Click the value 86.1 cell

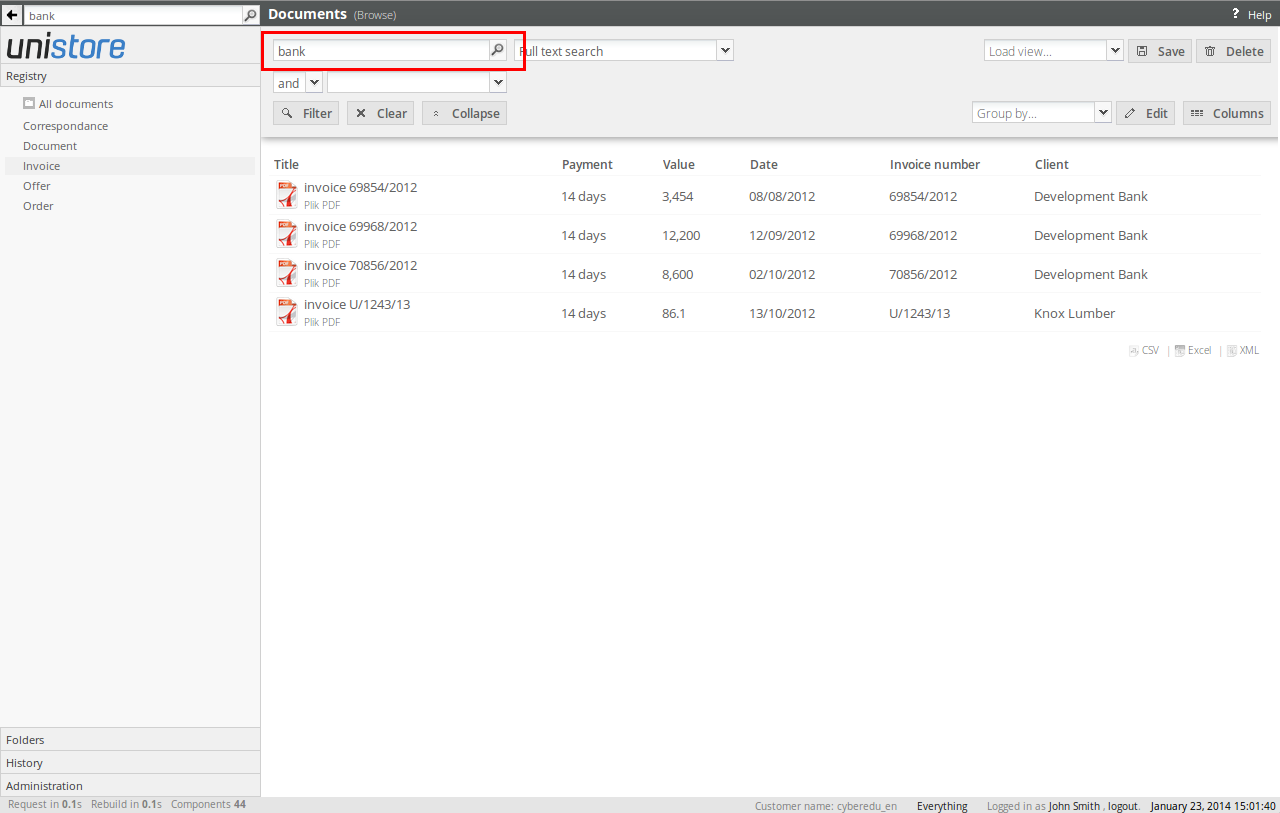[674, 313]
